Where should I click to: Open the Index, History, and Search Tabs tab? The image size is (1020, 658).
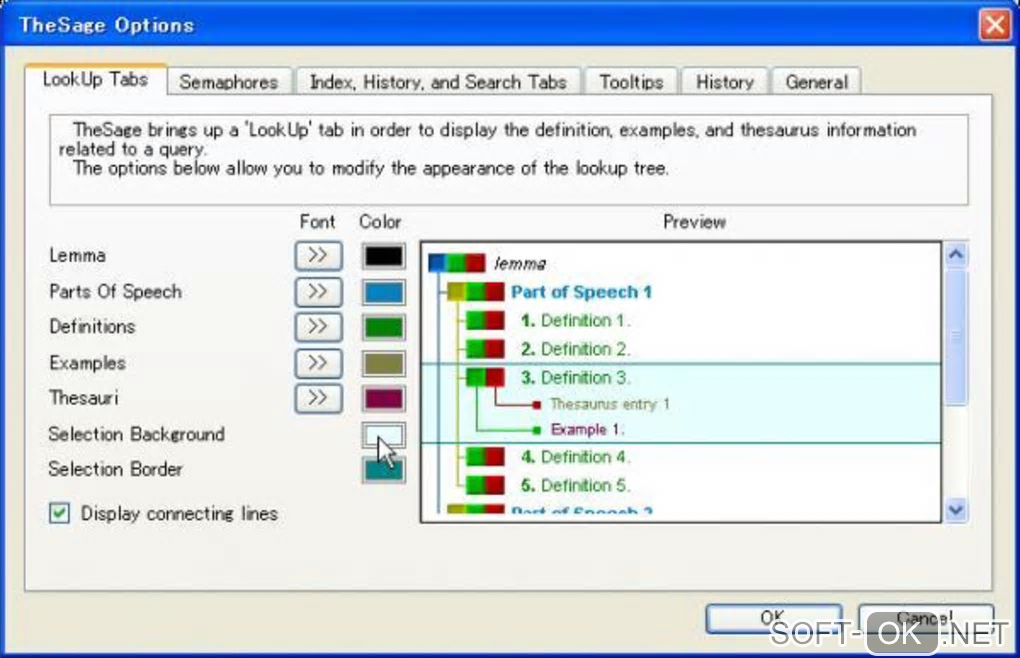438,82
